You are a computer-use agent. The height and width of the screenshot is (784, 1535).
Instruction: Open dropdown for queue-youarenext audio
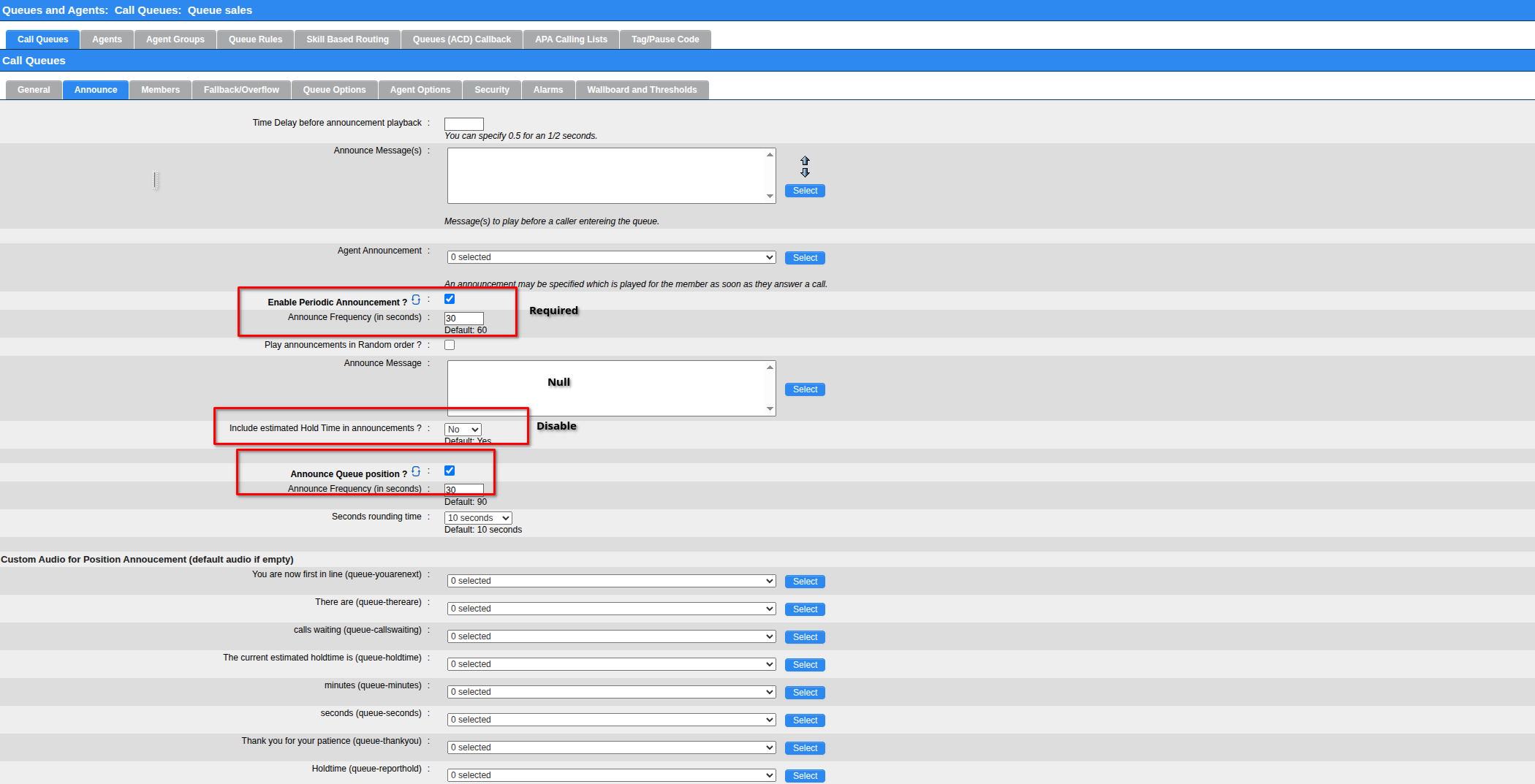[x=611, y=581]
